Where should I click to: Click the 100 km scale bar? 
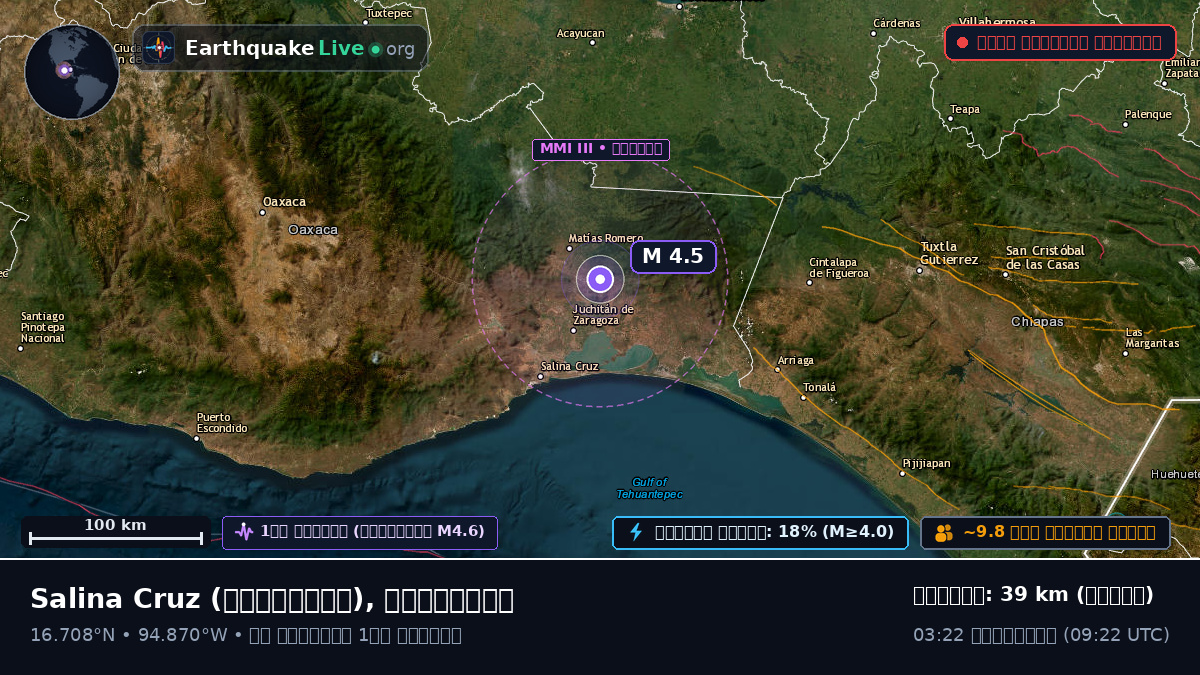[x=116, y=532]
